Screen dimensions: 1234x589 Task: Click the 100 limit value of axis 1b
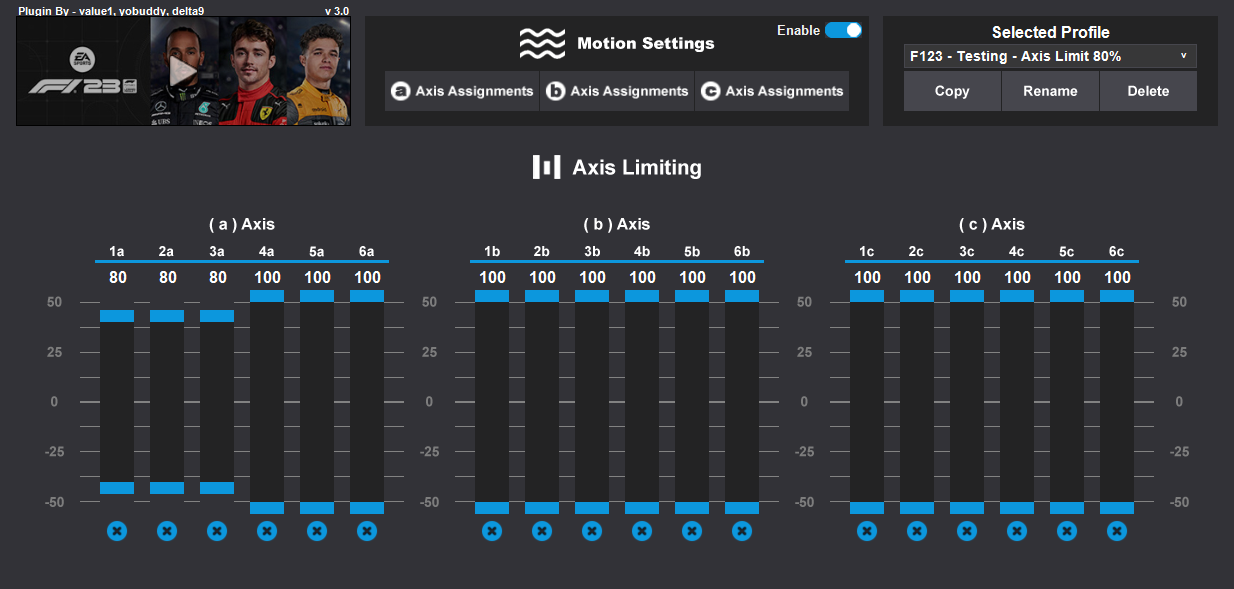(x=492, y=277)
